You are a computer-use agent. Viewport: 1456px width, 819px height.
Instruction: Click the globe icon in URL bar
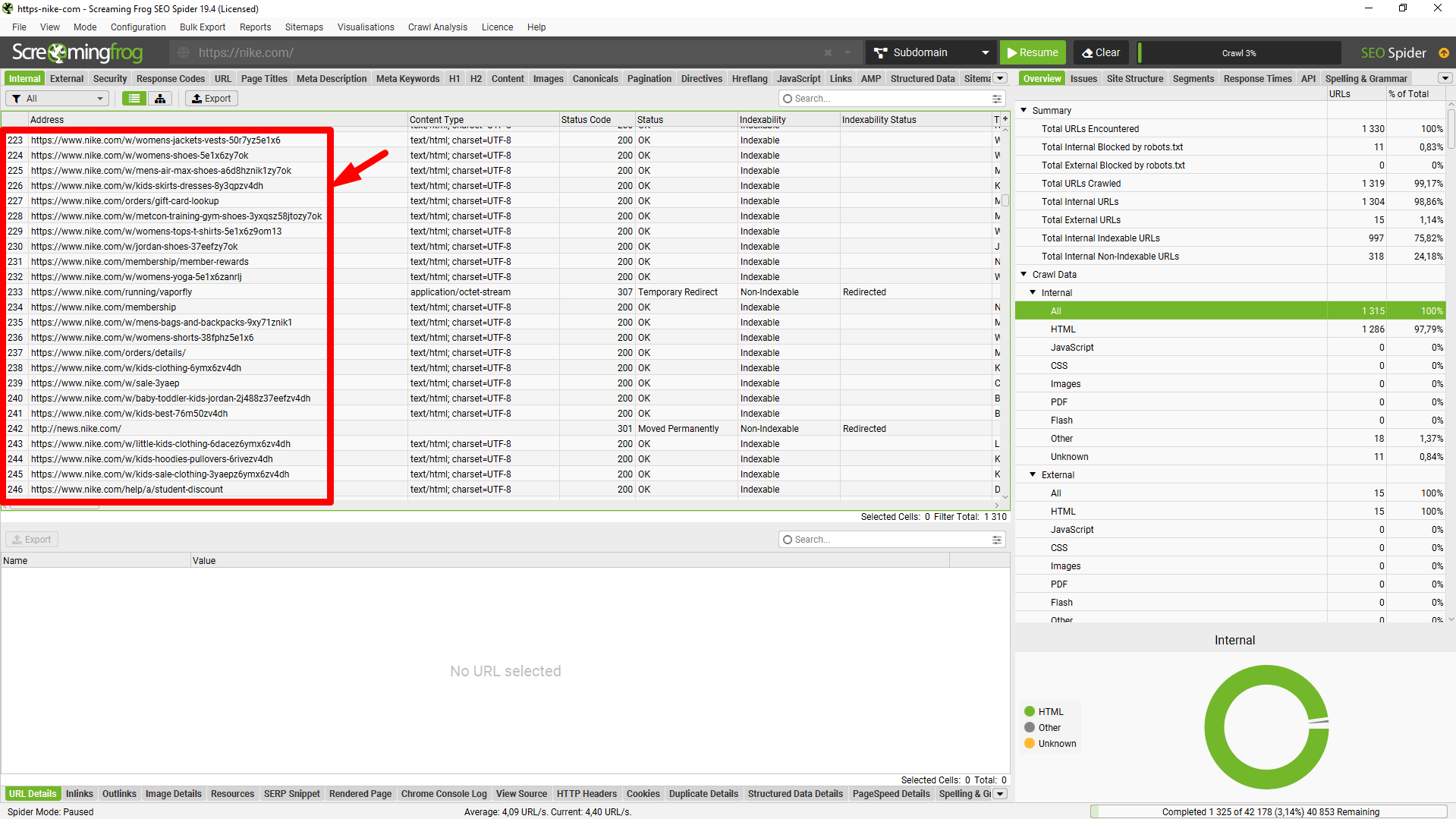coord(183,52)
